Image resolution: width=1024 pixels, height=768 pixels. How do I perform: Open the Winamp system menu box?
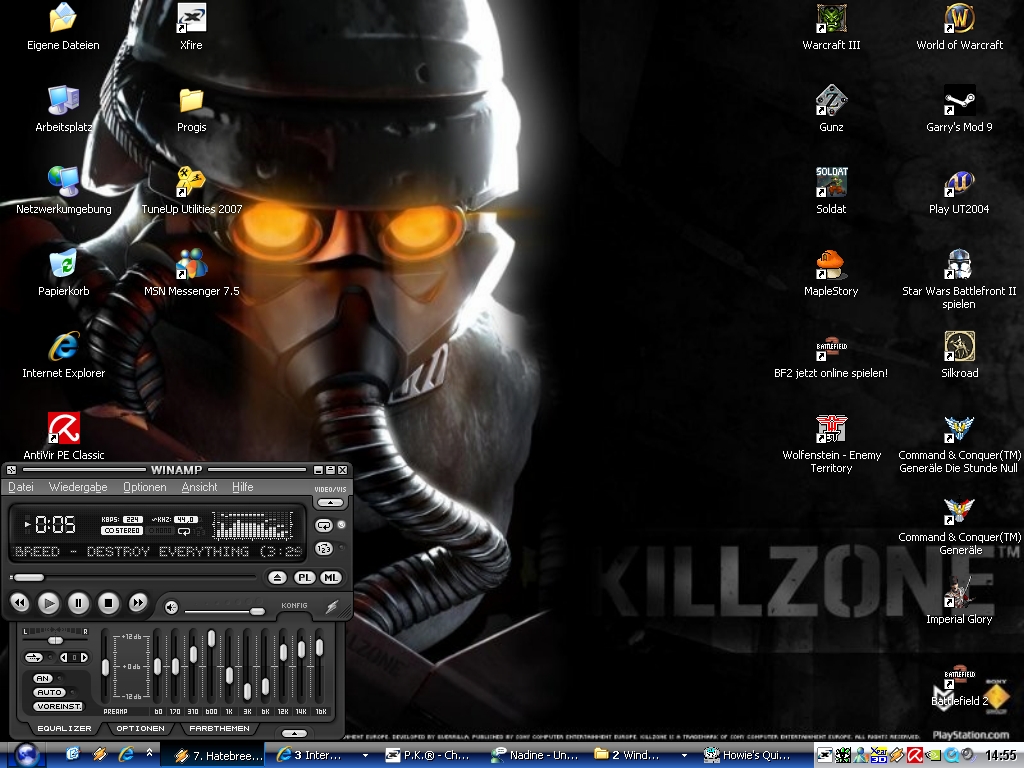point(11,470)
